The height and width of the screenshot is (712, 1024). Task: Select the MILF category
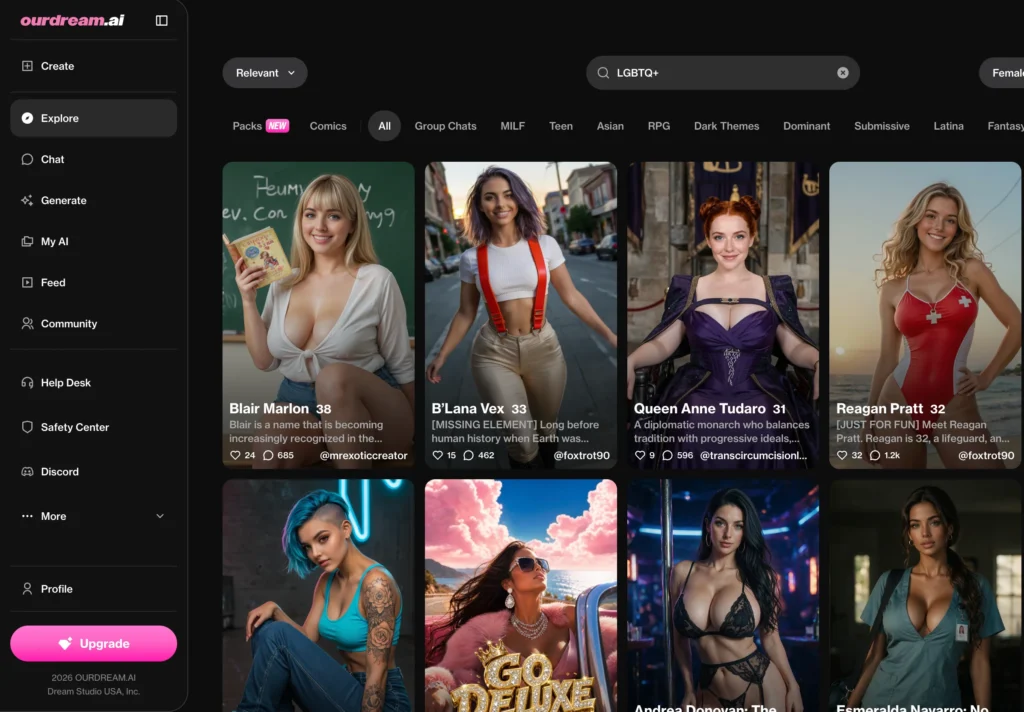pos(513,126)
